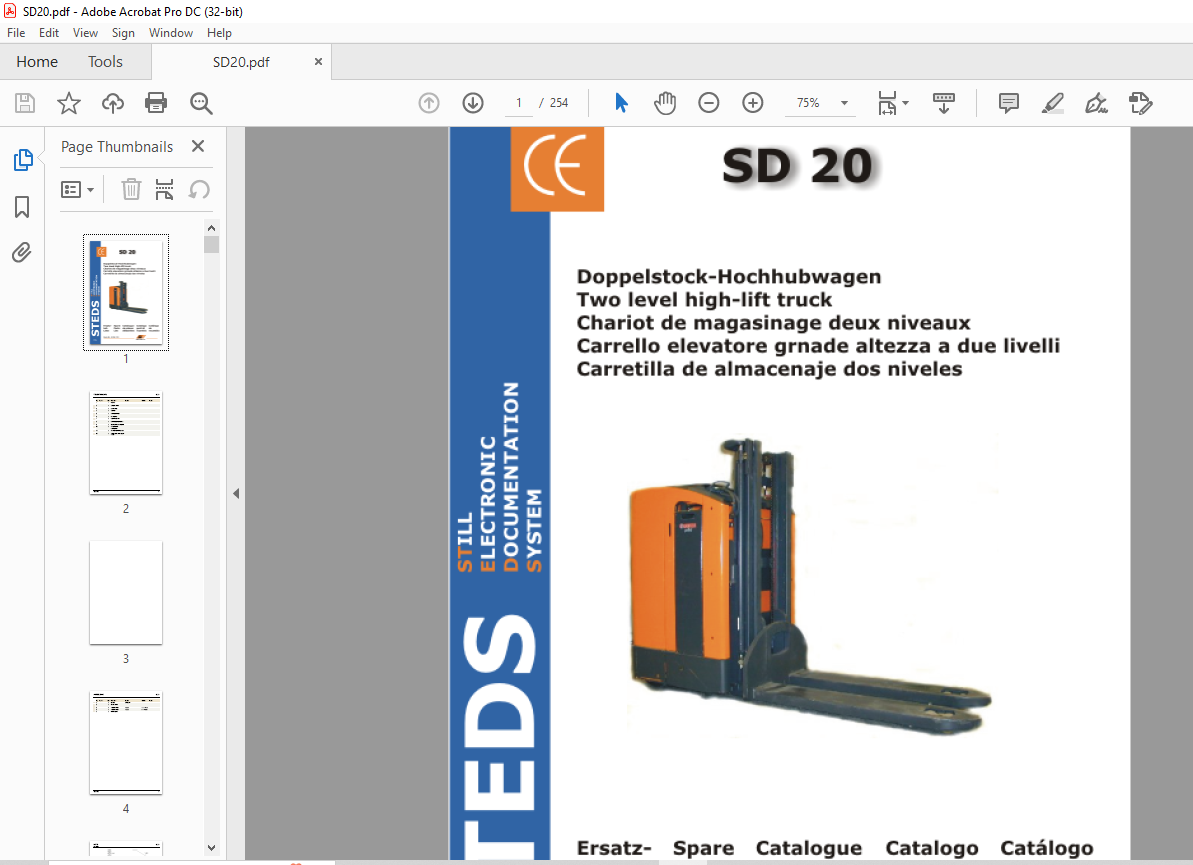Close the SD20.pdf tab

tap(318, 62)
